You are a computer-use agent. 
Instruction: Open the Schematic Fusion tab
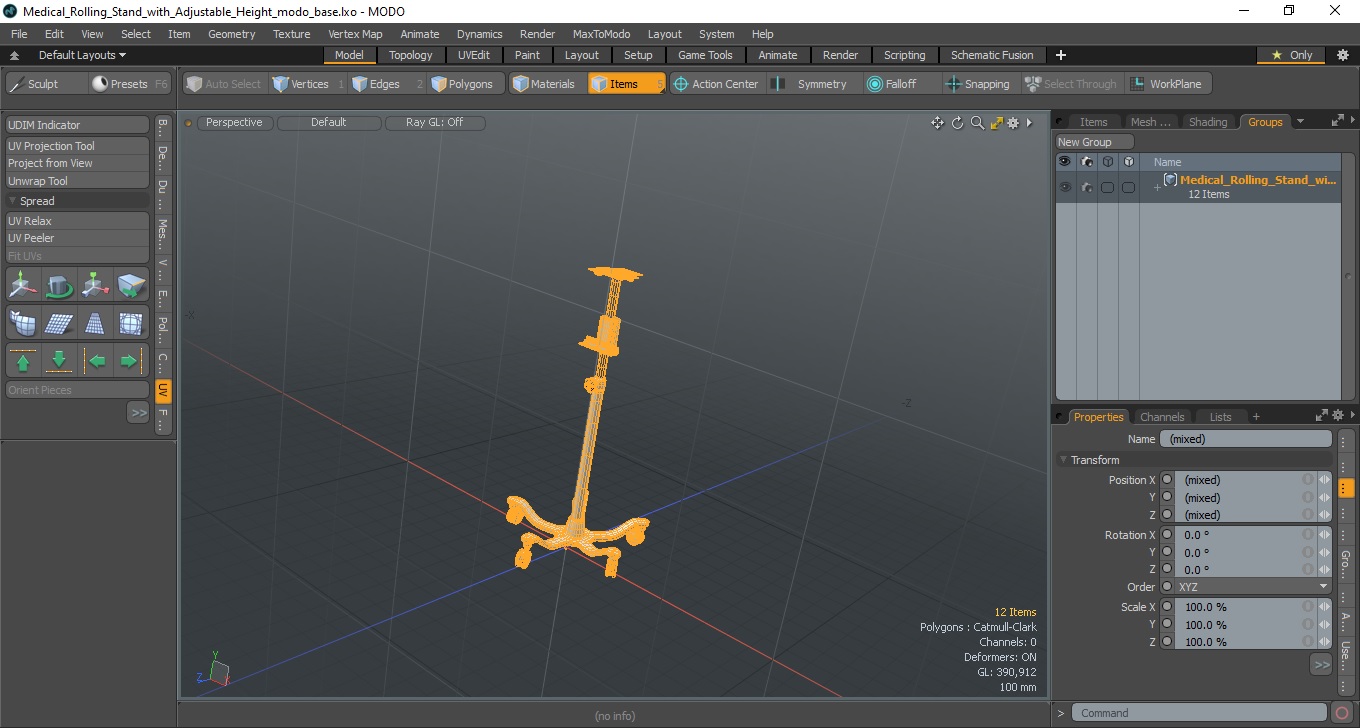[992, 55]
